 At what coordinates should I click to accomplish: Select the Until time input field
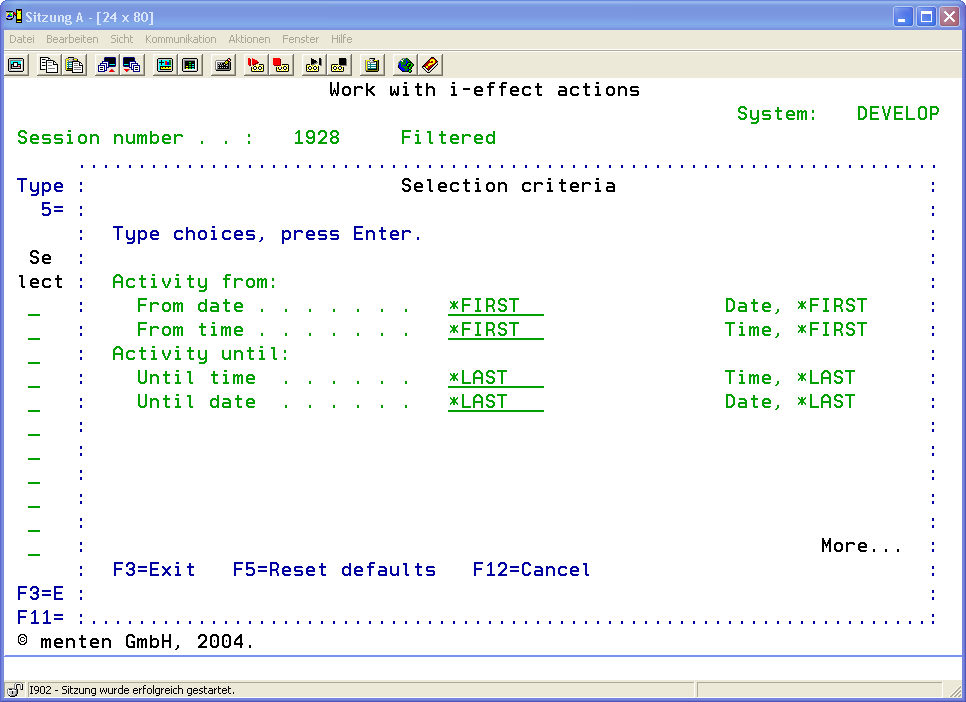[x=495, y=378]
